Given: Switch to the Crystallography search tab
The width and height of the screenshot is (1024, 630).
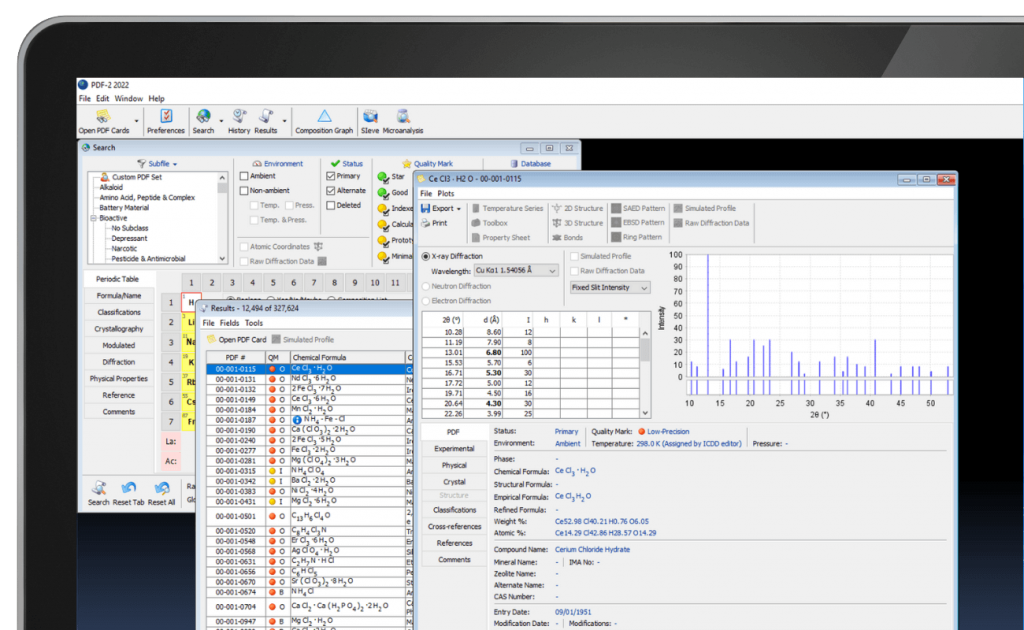Looking at the screenshot, I should coord(119,329).
